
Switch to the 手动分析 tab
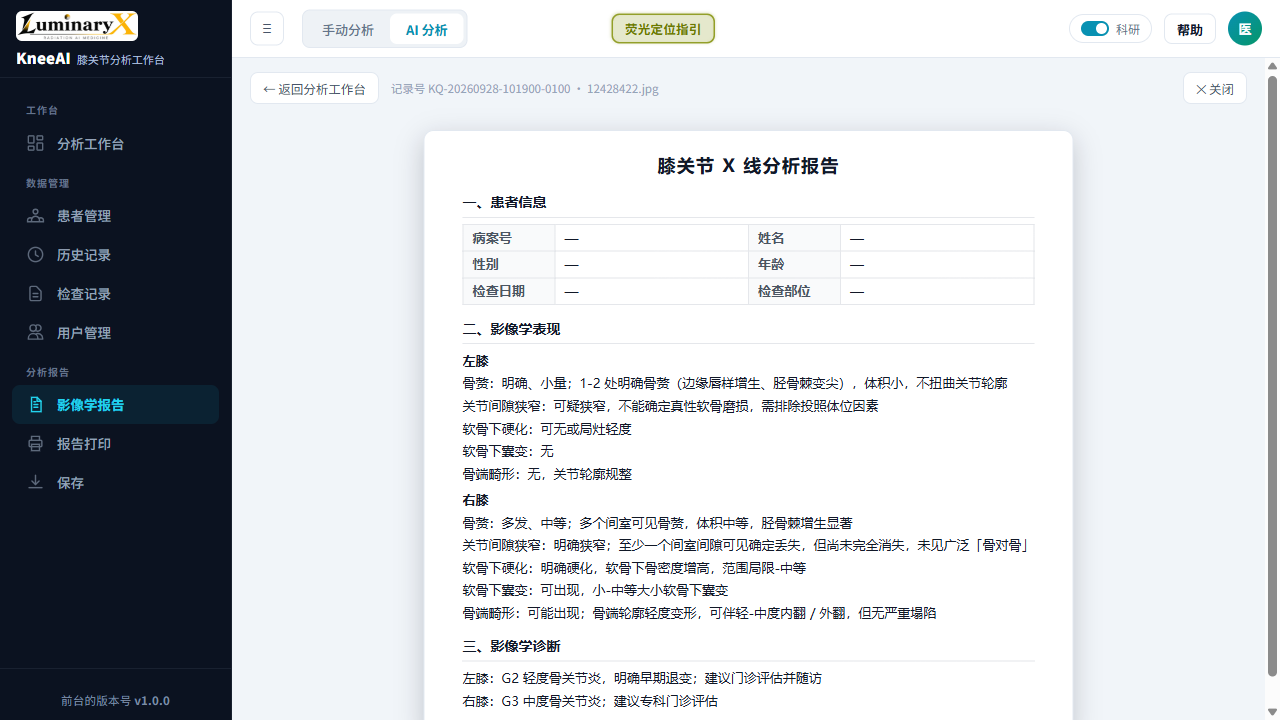348,30
